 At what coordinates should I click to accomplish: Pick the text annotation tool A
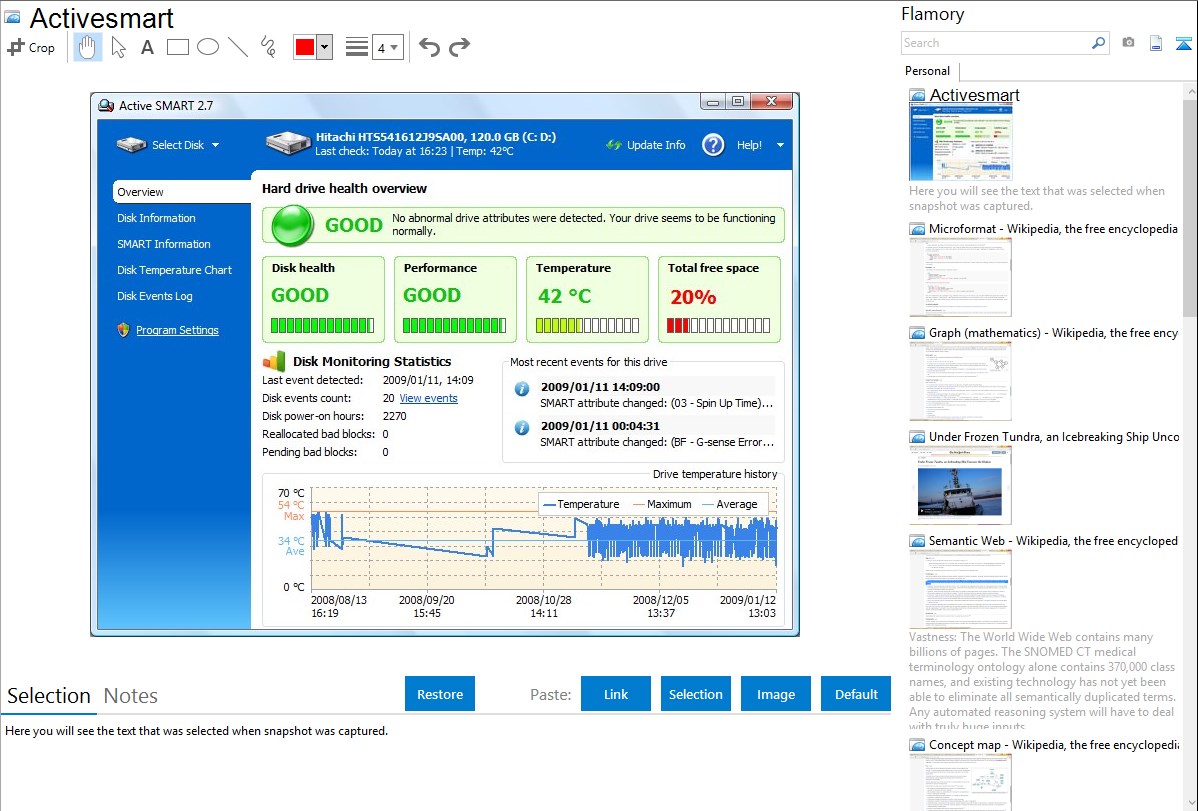point(147,47)
